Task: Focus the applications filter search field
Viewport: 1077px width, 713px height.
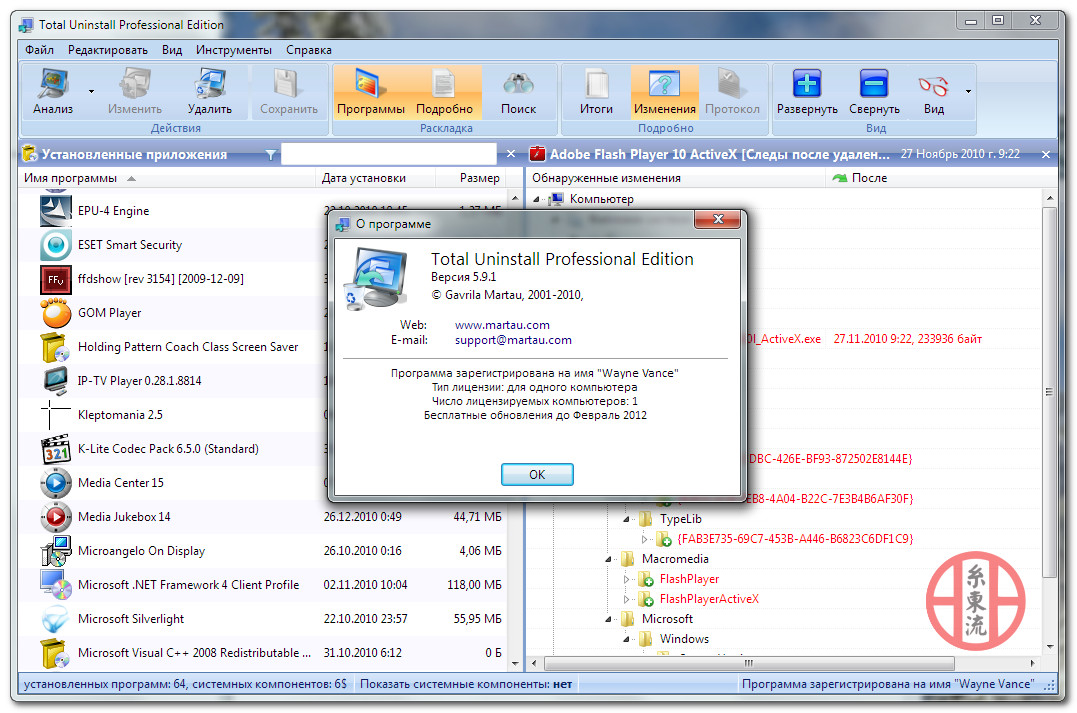Action: tap(389, 154)
